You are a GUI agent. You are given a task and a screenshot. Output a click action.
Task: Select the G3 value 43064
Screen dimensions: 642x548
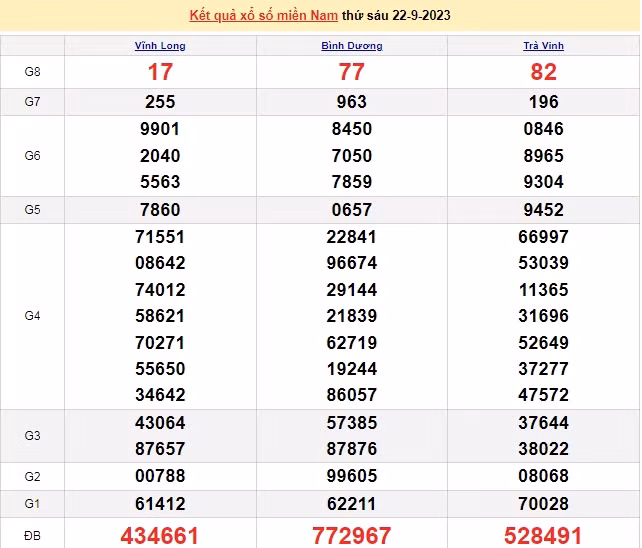[160, 423]
